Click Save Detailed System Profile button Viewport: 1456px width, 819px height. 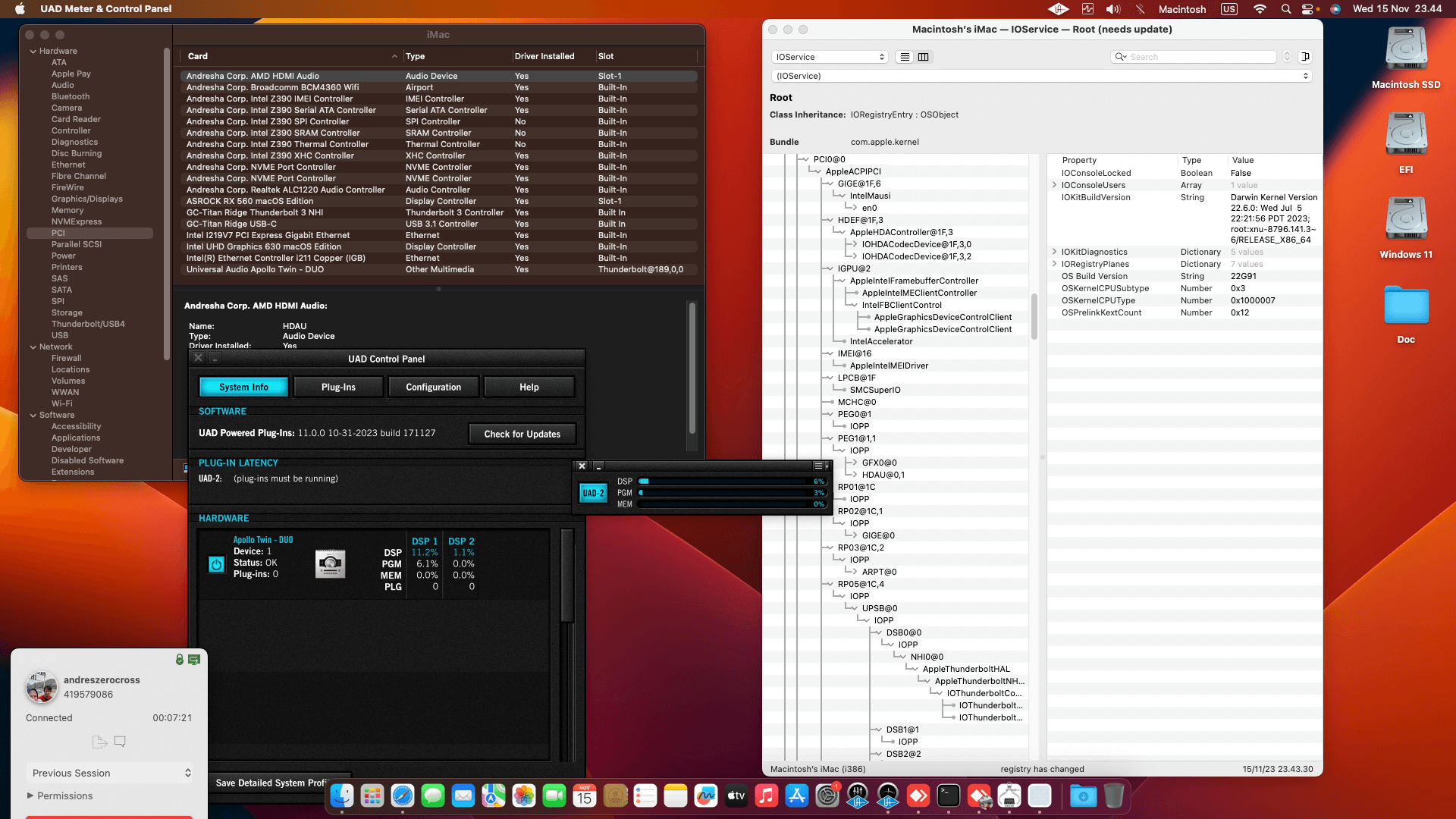271,783
